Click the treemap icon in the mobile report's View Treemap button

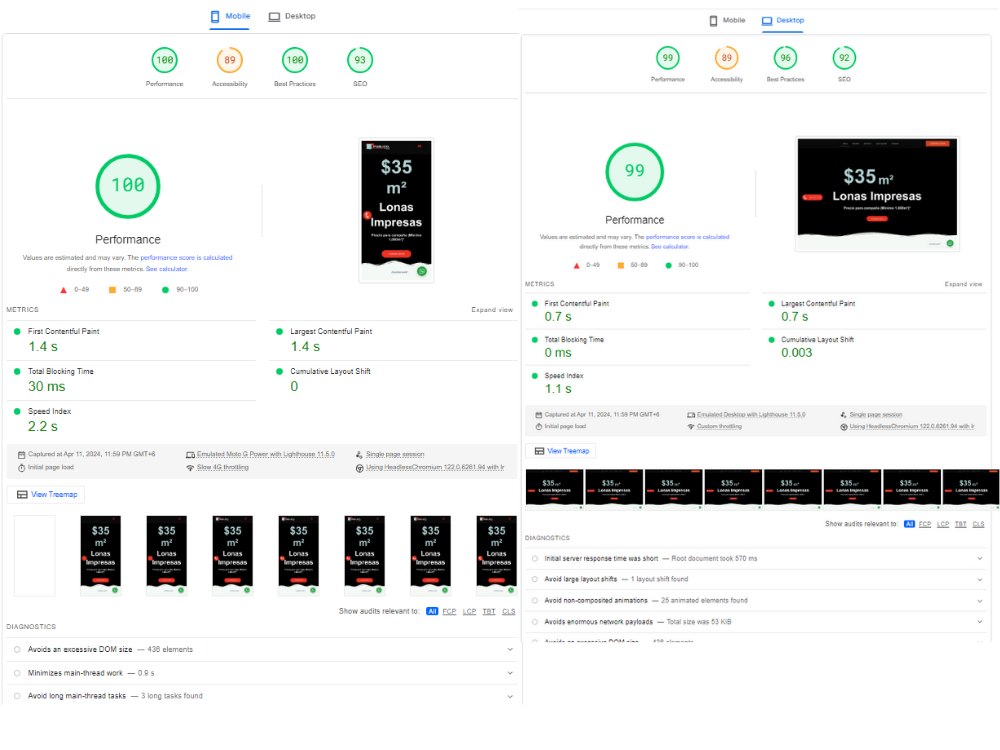pyautogui.click(x=22, y=494)
